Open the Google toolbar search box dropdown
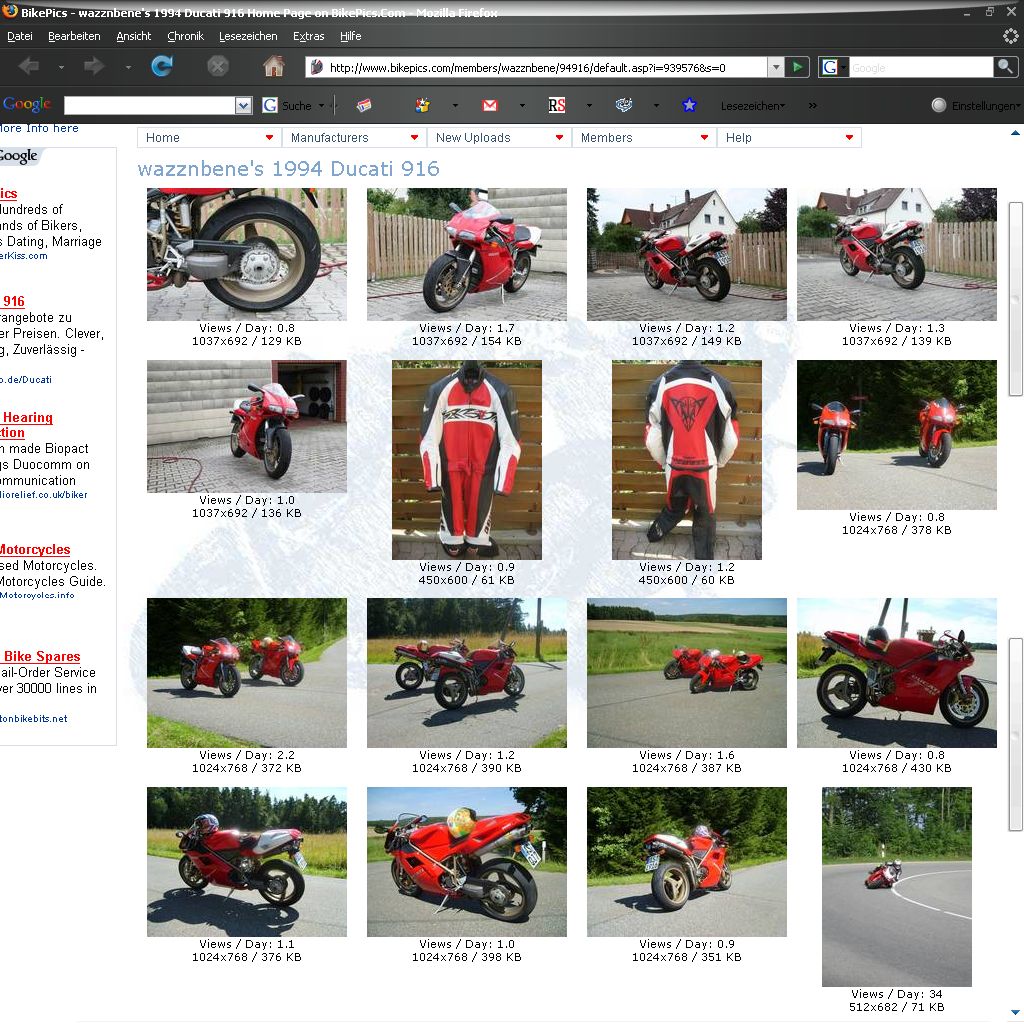The image size is (1024, 1024). point(243,105)
